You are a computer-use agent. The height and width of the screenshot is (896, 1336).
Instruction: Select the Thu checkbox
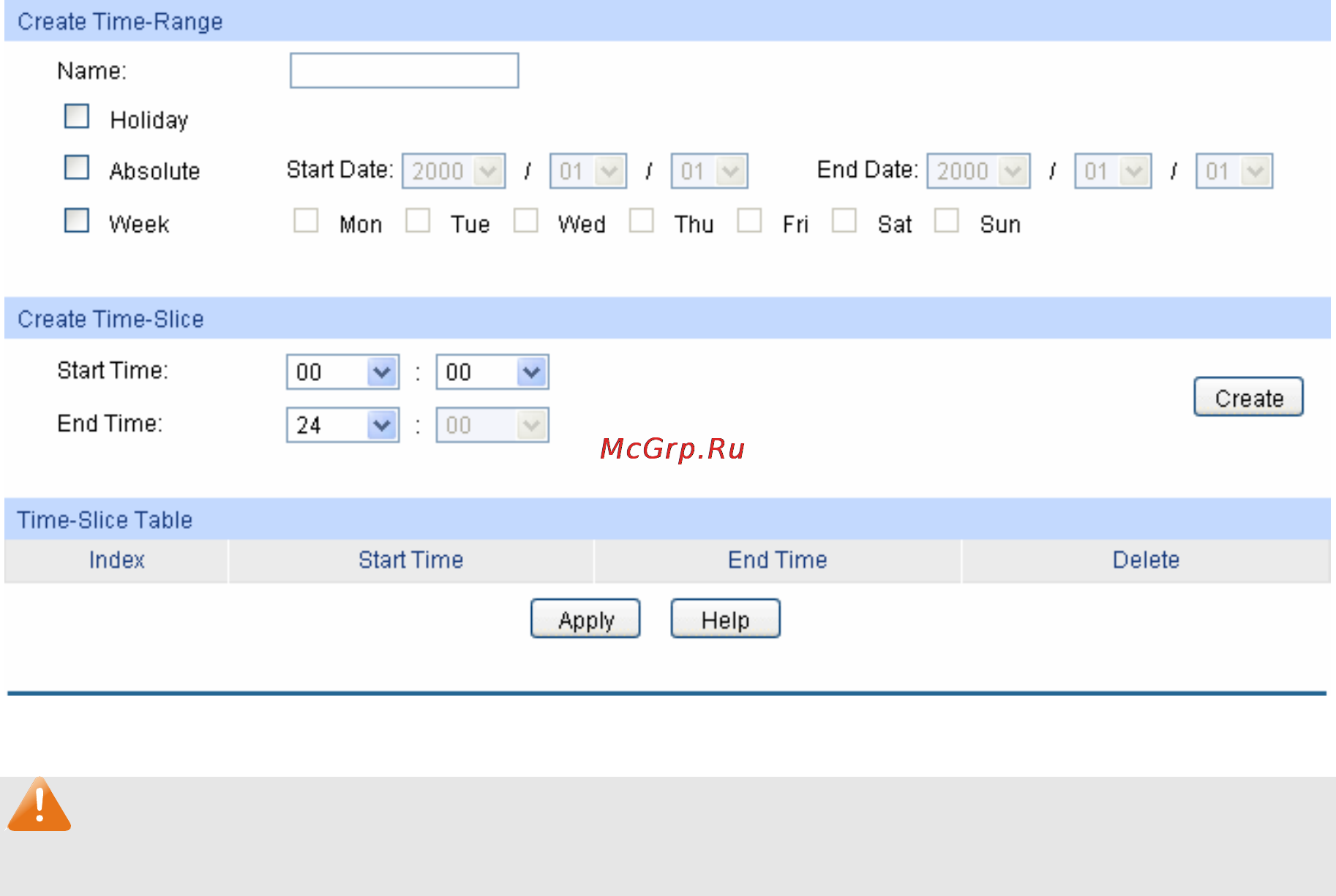coord(642,220)
